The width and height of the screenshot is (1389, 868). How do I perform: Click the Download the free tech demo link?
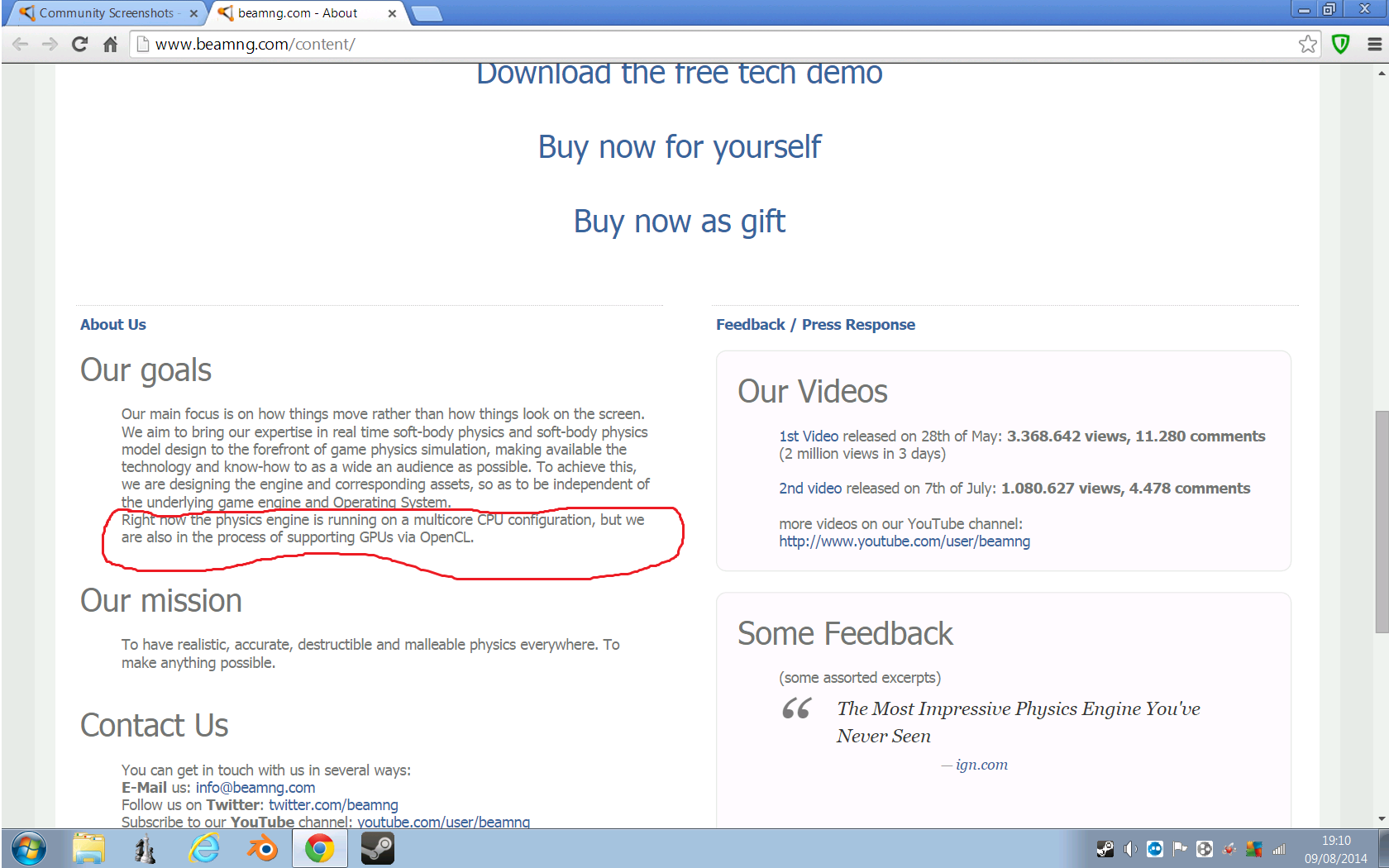(x=680, y=73)
